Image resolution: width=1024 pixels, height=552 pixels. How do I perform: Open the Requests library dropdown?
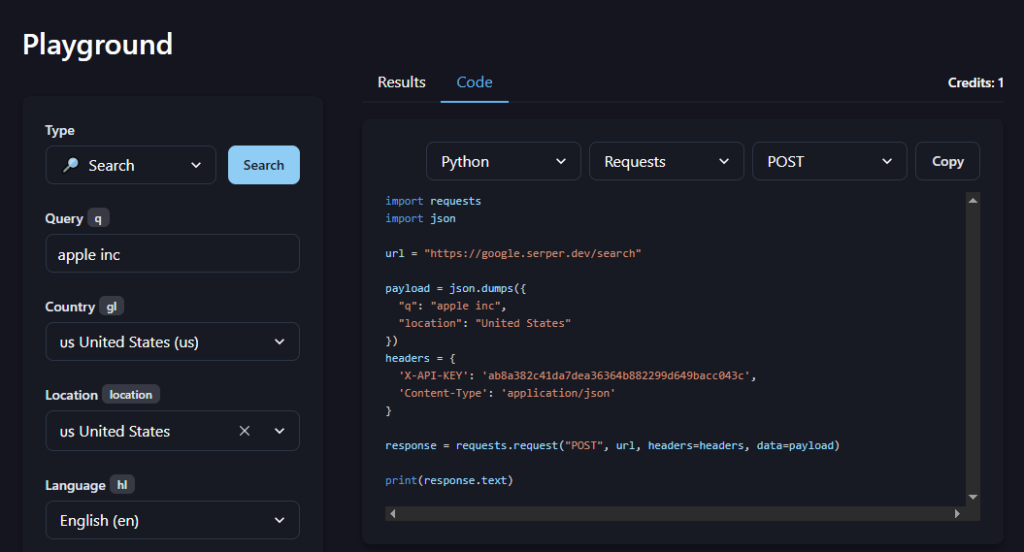[x=666, y=161]
